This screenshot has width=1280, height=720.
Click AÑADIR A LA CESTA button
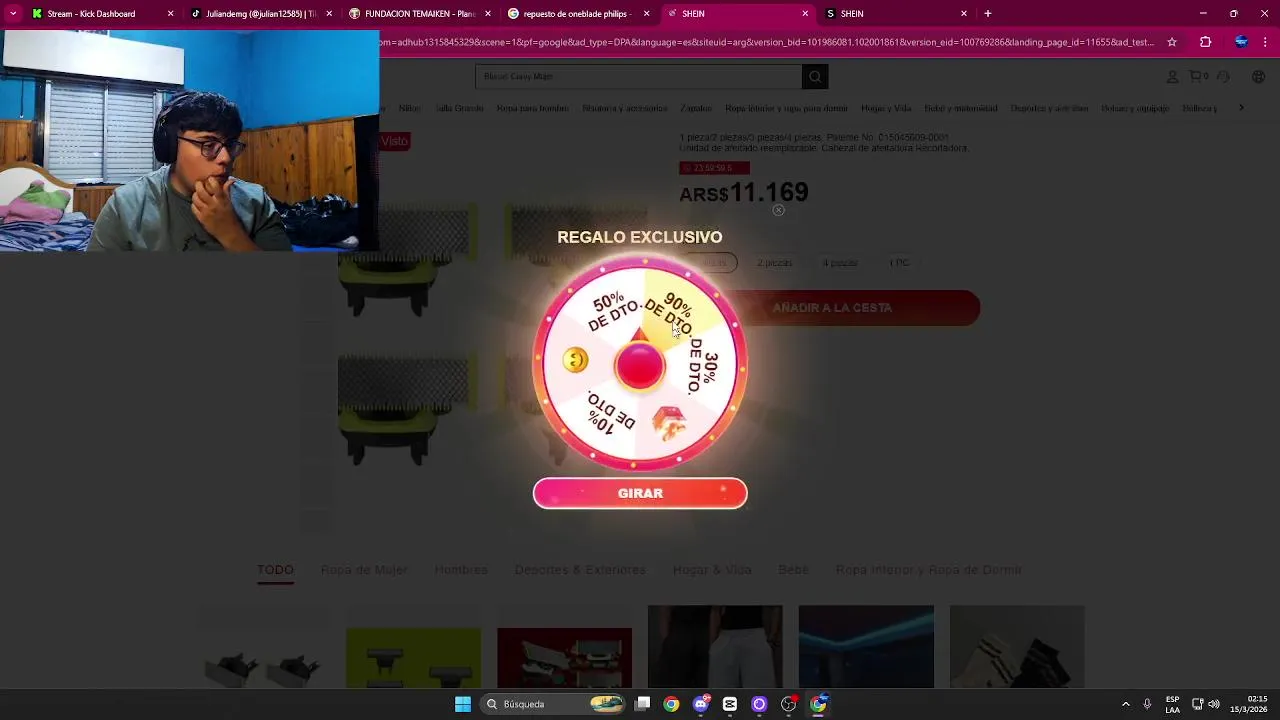pos(832,308)
